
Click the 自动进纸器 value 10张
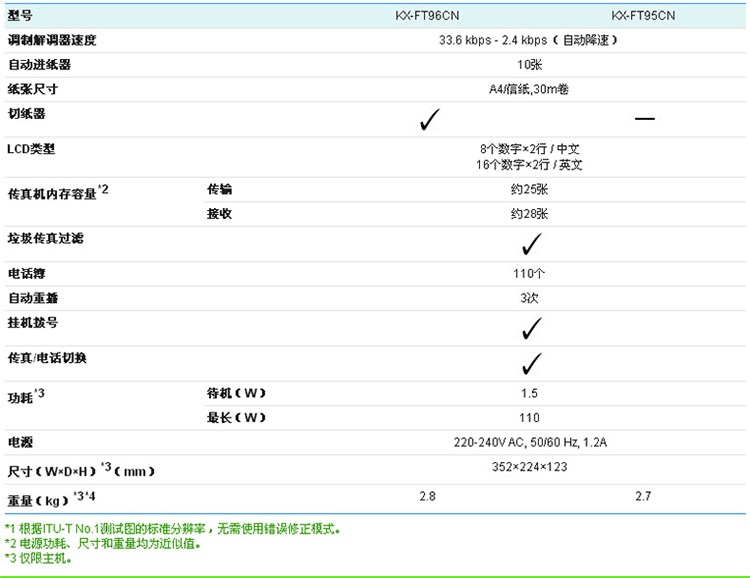529,65
